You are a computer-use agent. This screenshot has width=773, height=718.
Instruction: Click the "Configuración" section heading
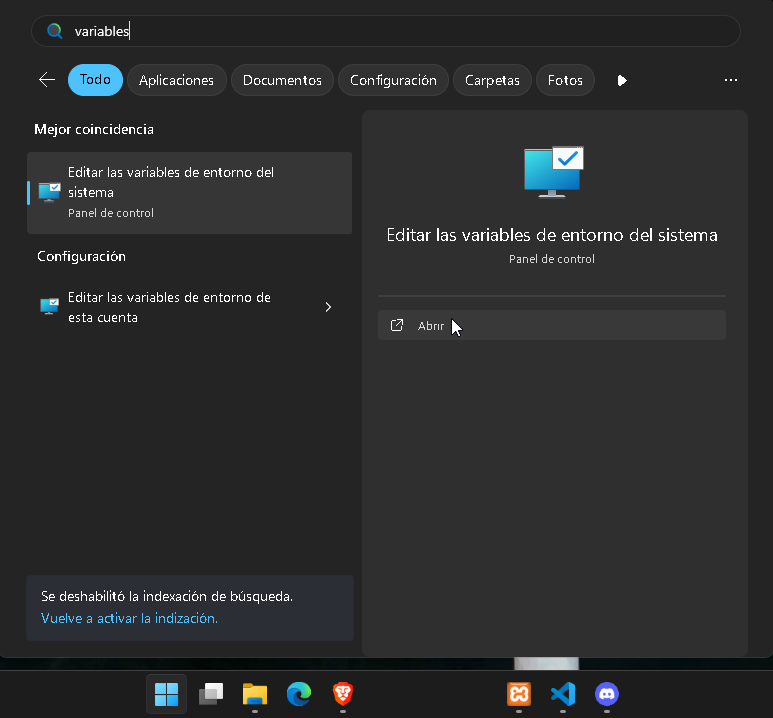pos(81,256)
